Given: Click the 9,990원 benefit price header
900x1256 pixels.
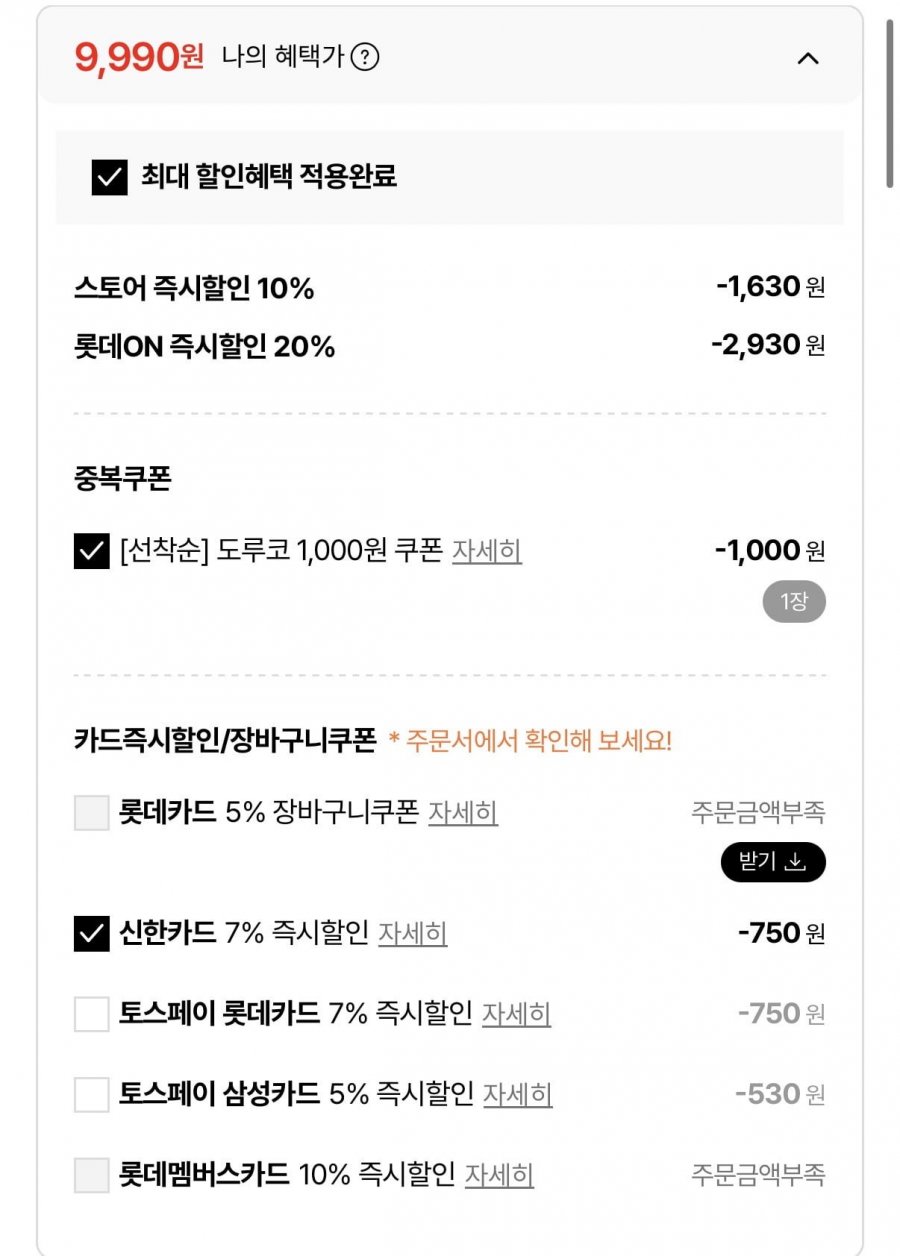Looking at the screenshot, I should pos(139,58).
